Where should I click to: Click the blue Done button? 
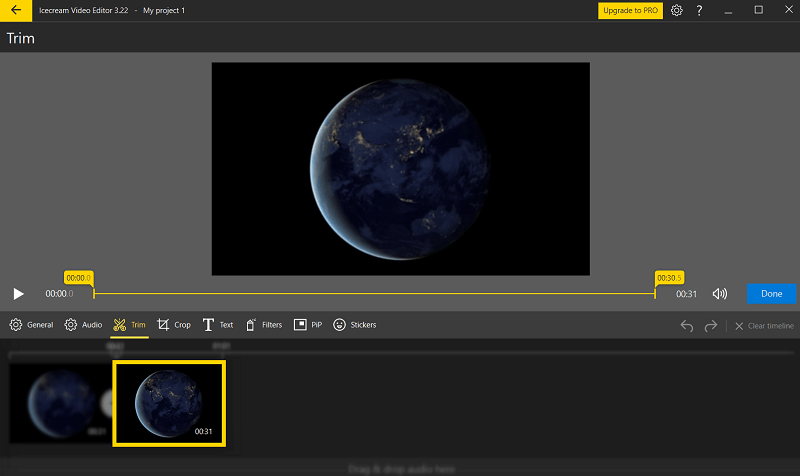pyautogui.click(x=771, y=293)
